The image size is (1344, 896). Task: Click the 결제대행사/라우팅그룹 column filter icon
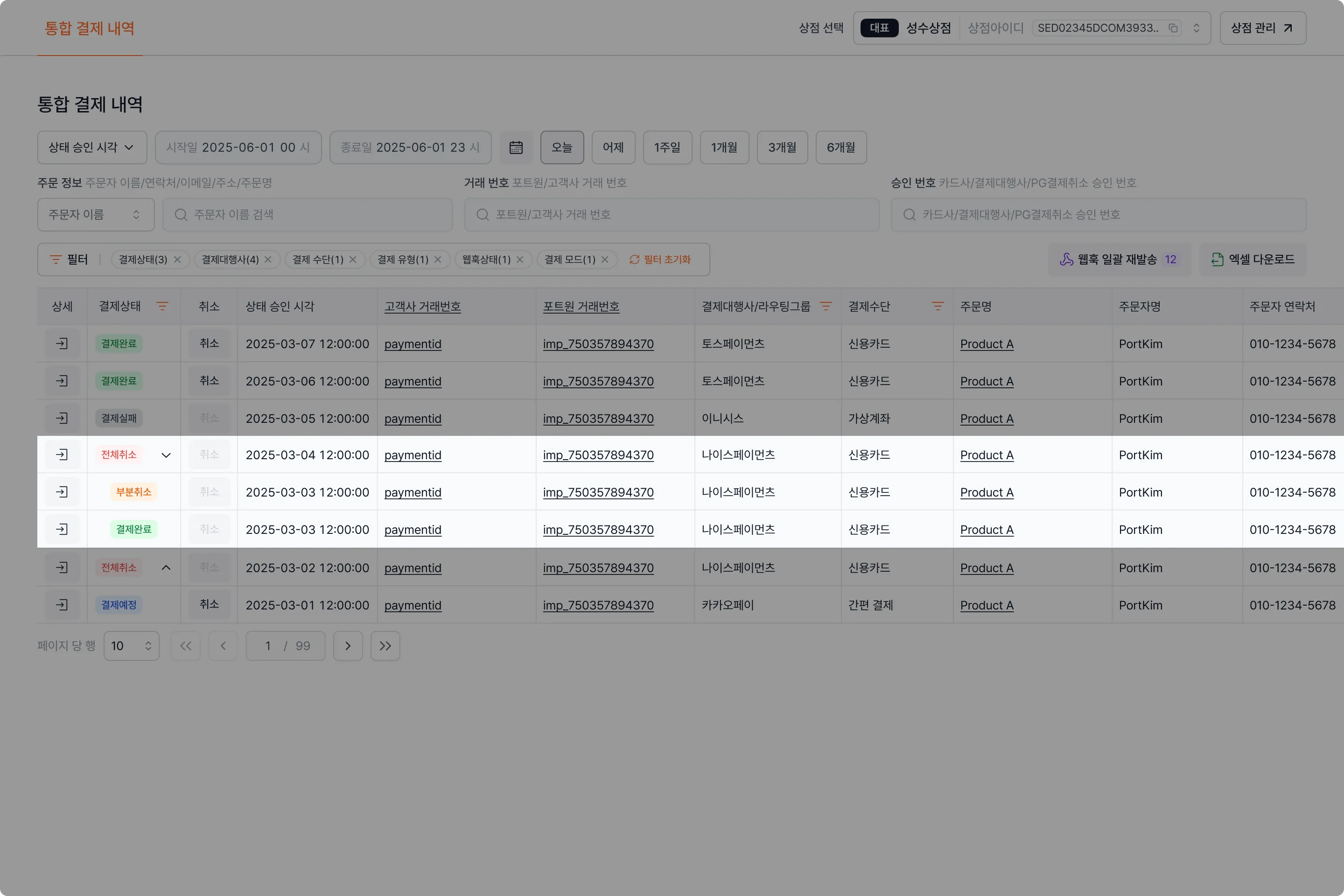click(x=826, y=306)
